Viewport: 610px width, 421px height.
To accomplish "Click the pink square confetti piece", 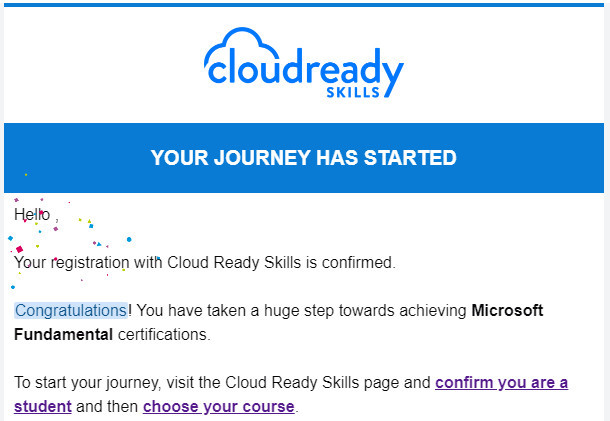I will tap(19, 249).
